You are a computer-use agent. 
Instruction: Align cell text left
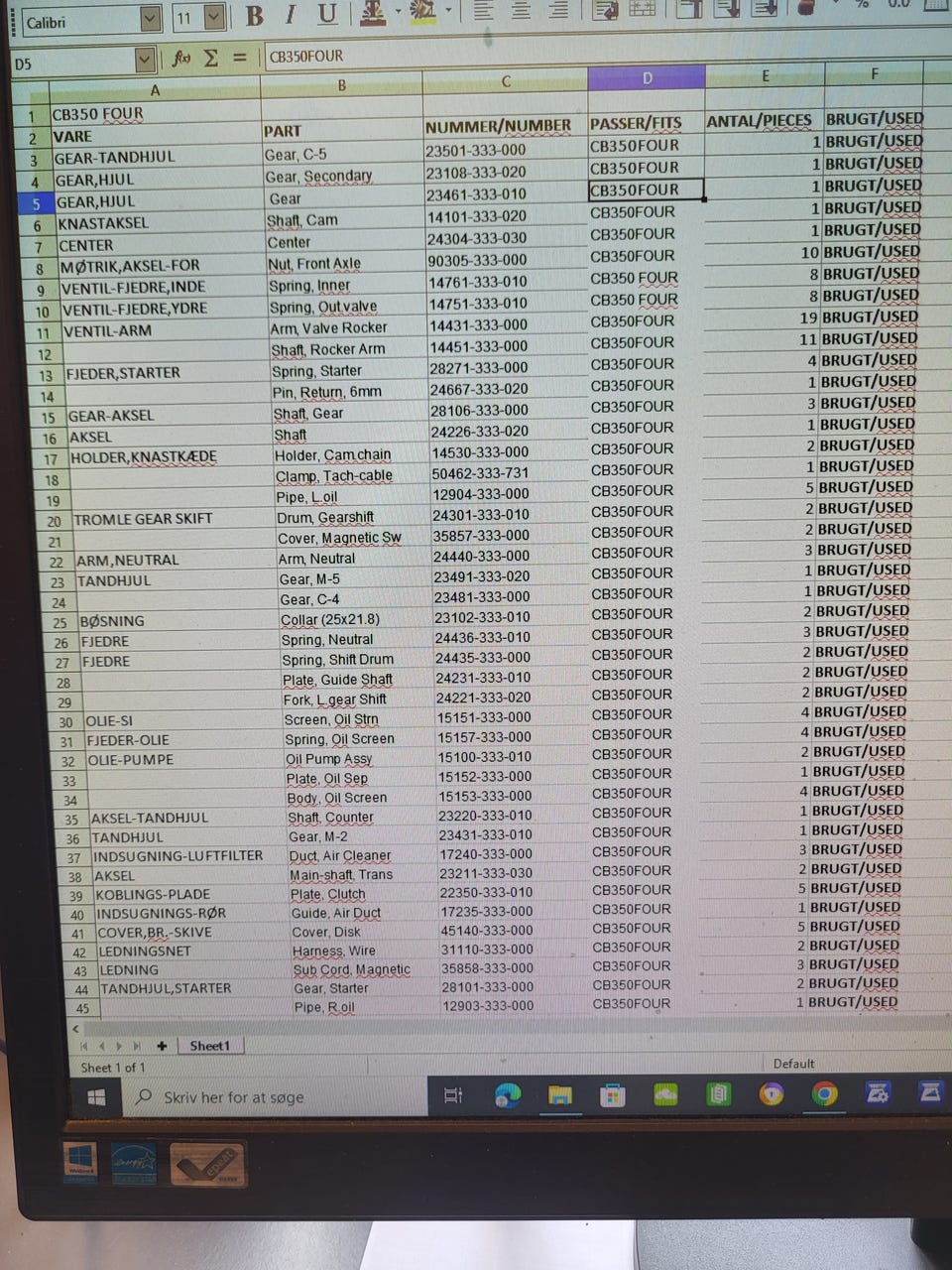(x=483, y=11)
